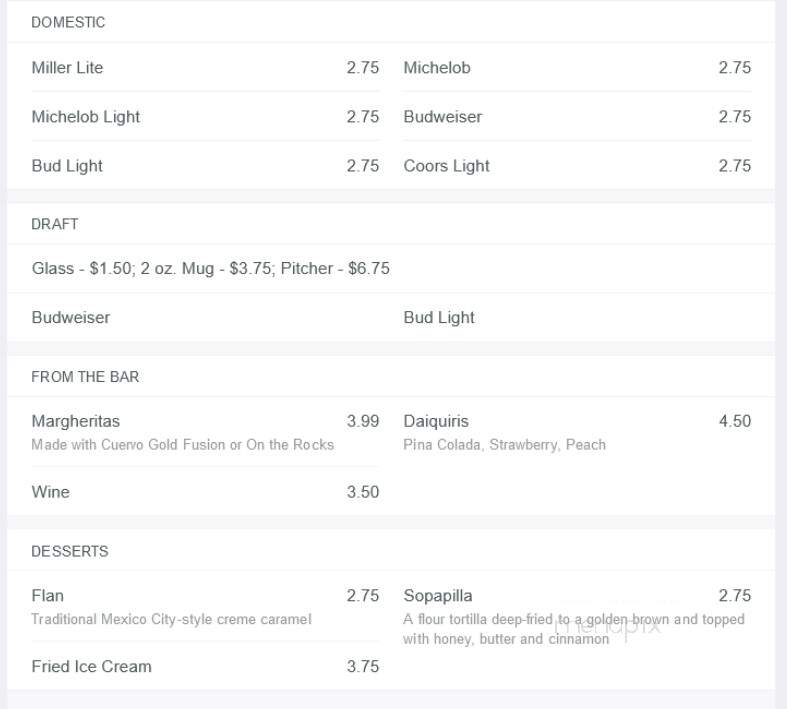The width and height of the screenshot is (787, 709).
Task: Click the Michelob Light item
Action: 205,117
